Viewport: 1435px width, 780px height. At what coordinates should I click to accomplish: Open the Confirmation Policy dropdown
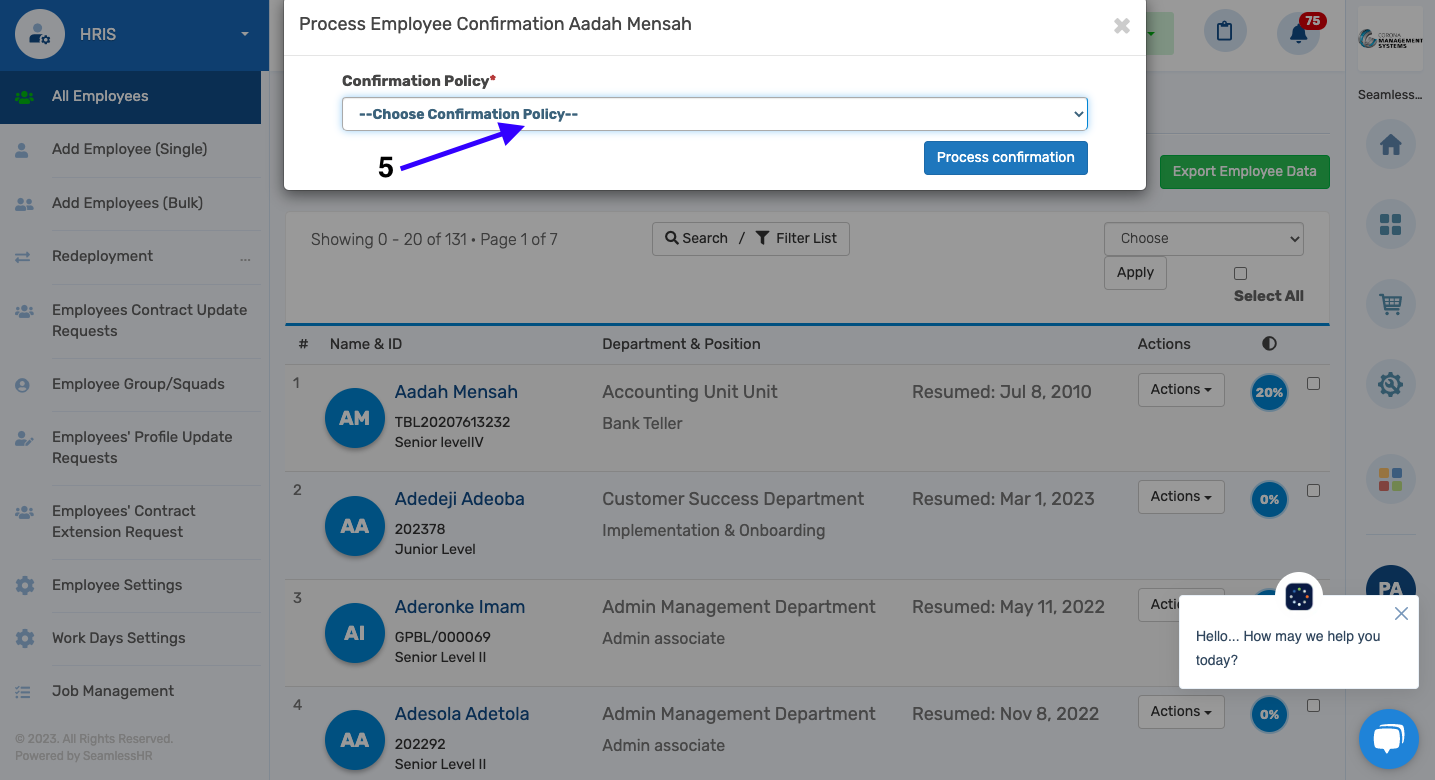(714, 113)
